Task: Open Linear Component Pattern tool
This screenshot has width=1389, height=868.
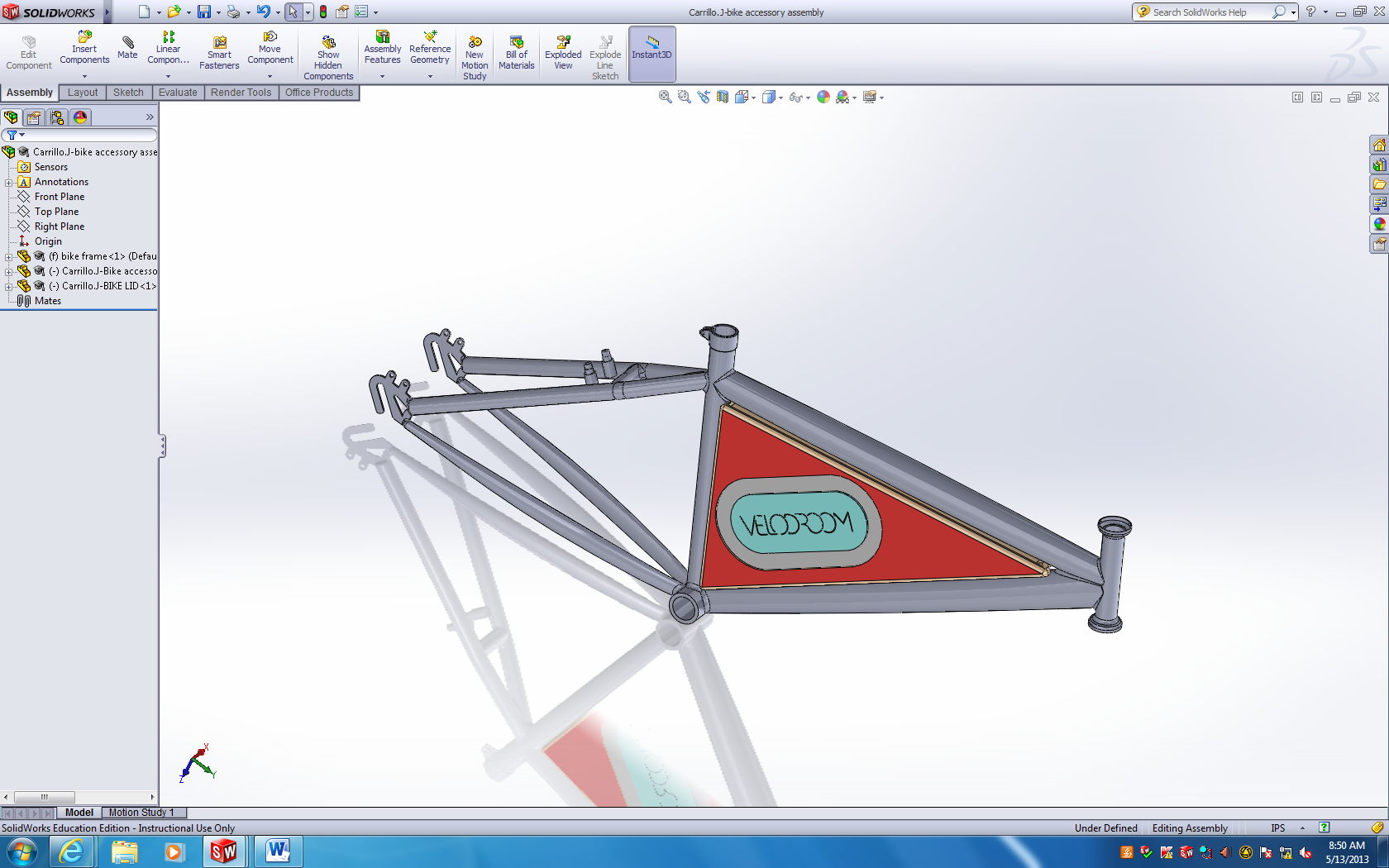Action: click(168, 48)
